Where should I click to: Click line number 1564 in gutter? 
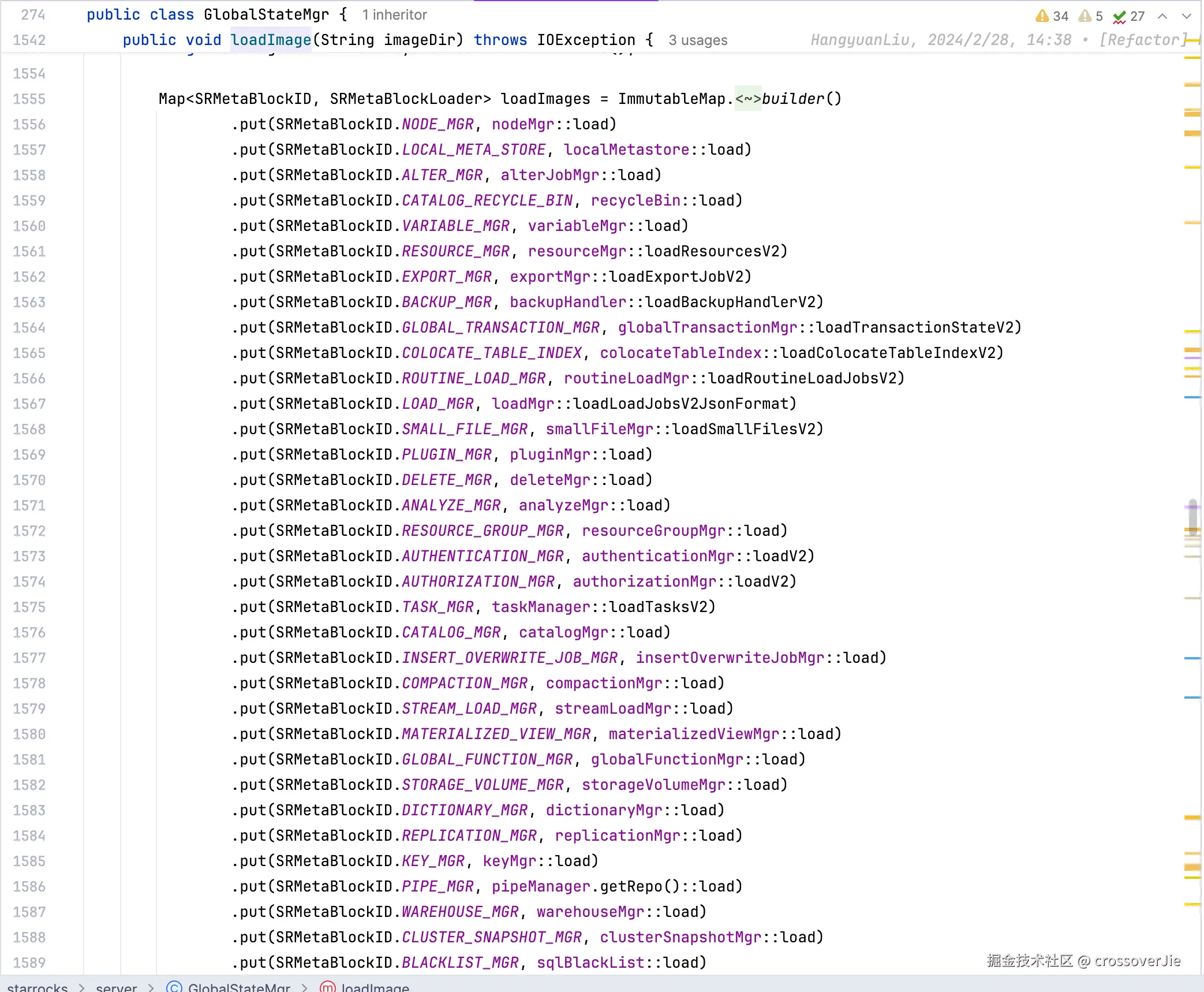click(29, 327)
